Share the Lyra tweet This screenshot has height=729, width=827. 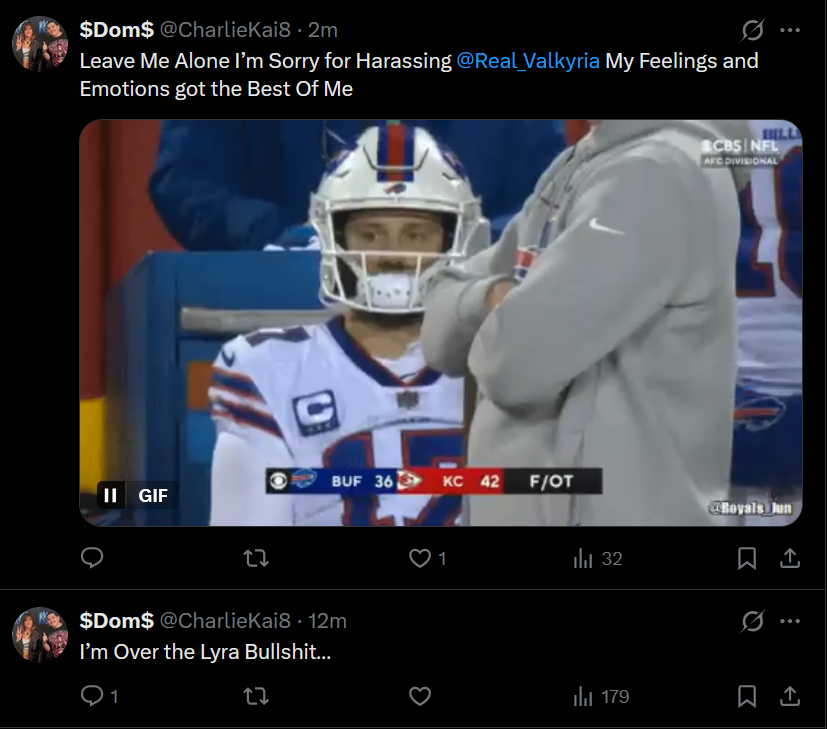coord(789,696)
